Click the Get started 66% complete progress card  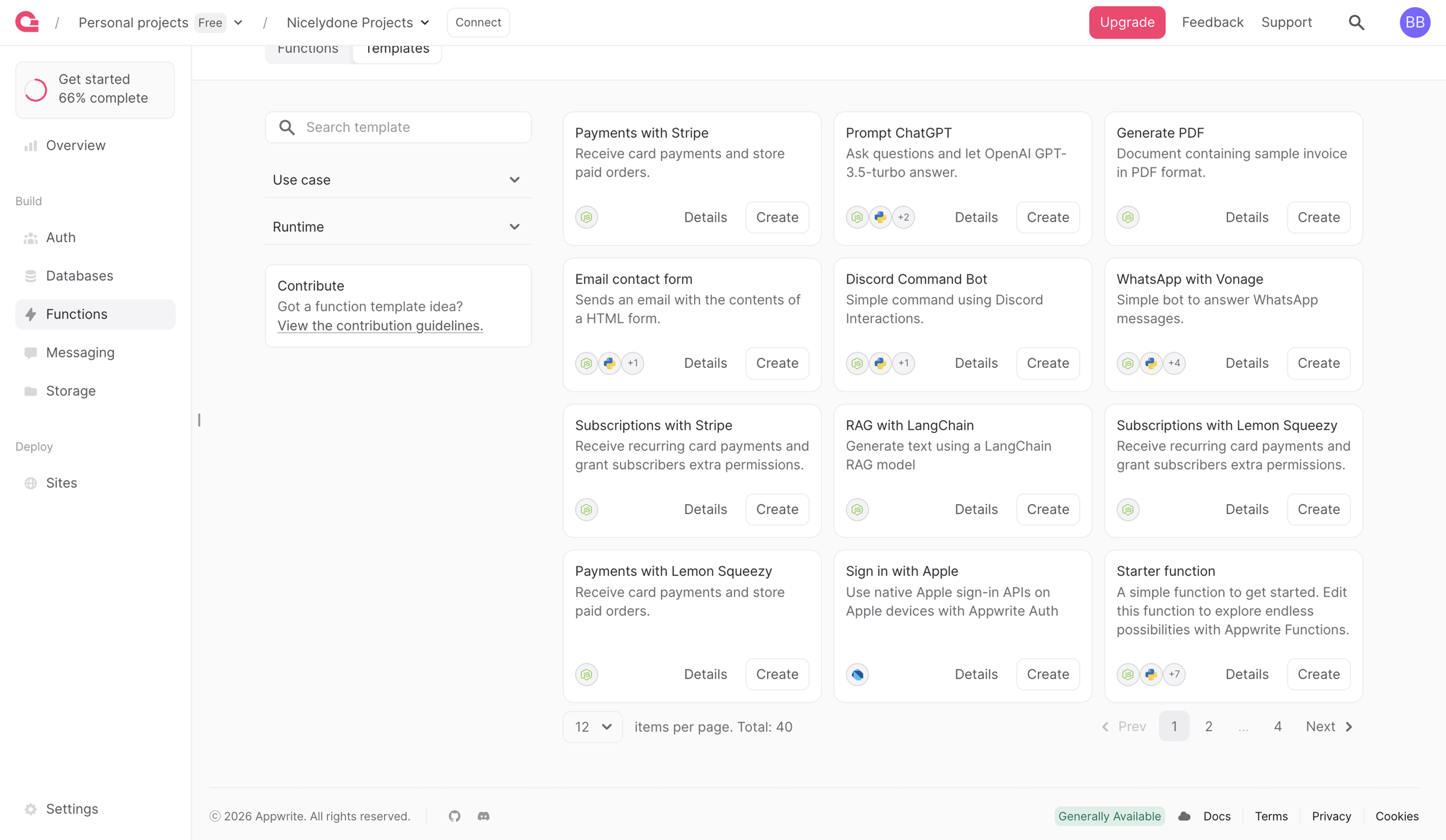[x=95, y=89]
